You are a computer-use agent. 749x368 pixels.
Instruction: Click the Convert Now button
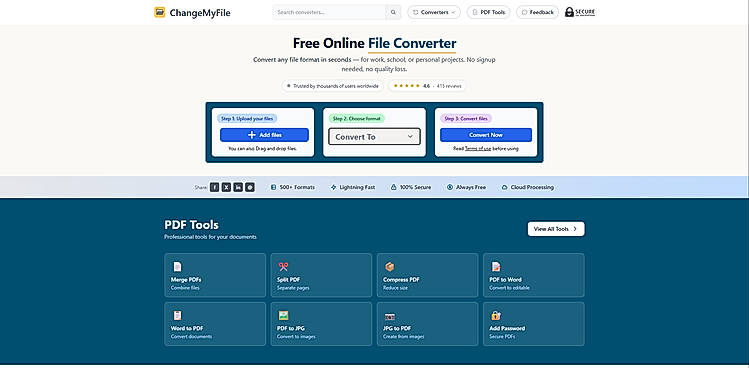pyautogui.click(x=486, y=135)
